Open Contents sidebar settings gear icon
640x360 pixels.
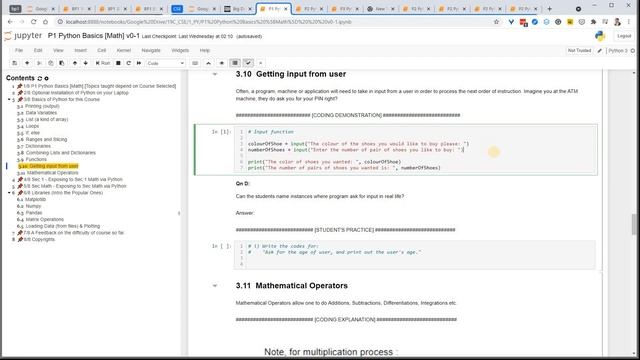coord(47,78)
